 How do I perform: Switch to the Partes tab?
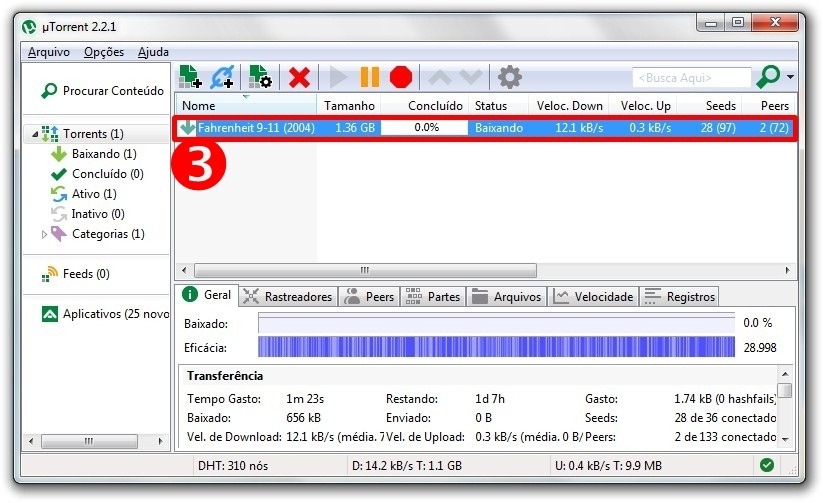433,297
